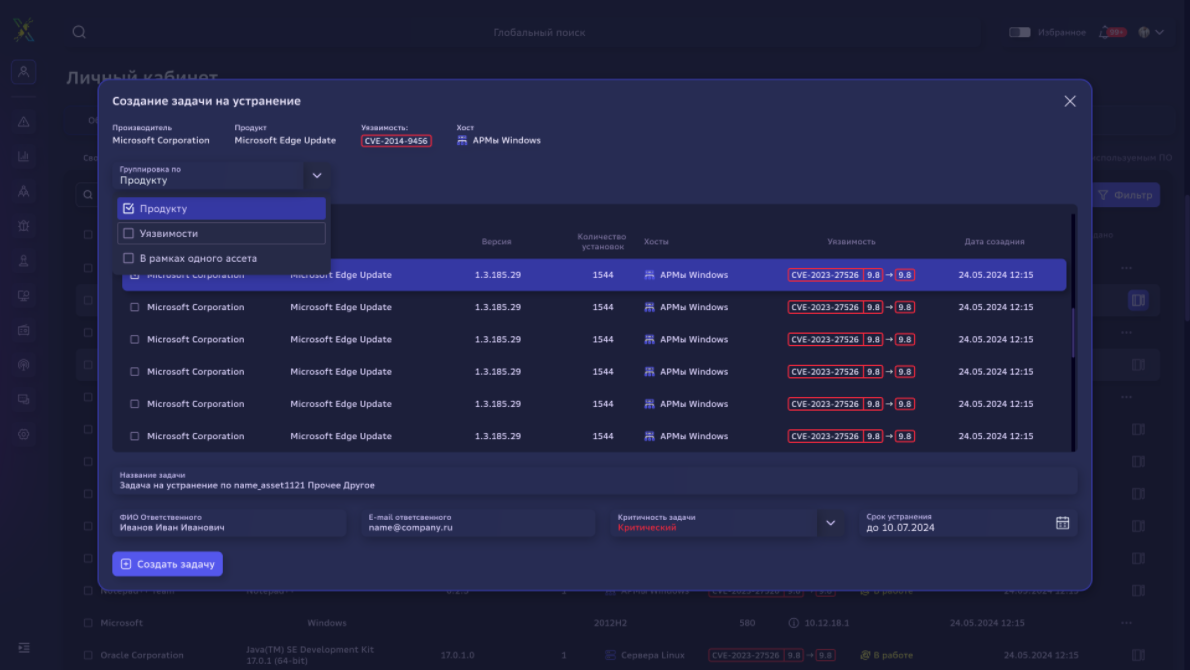Image resolution: width=1190 pixels, height=670 pixels.
Task: Click the Хосты column header
Action: click(x=656, y=241)
